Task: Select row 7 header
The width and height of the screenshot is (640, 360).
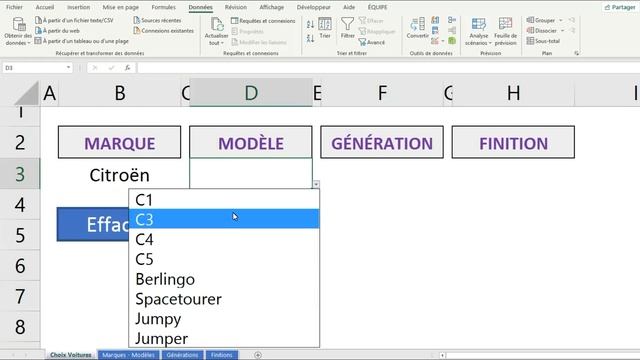Action: click(x=20, y=296)
